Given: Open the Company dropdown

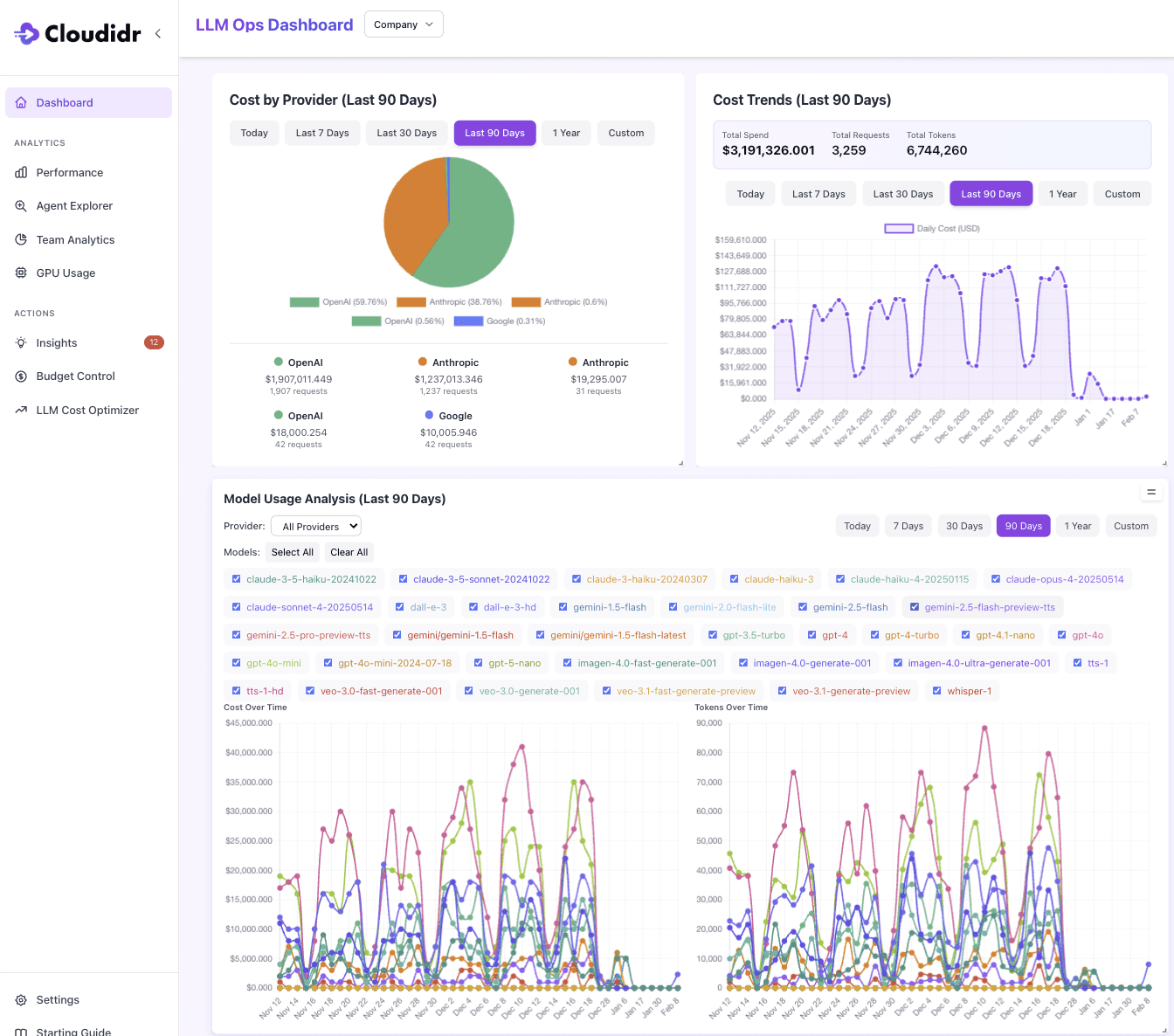Looking at the screenshot, I should 404,24.
